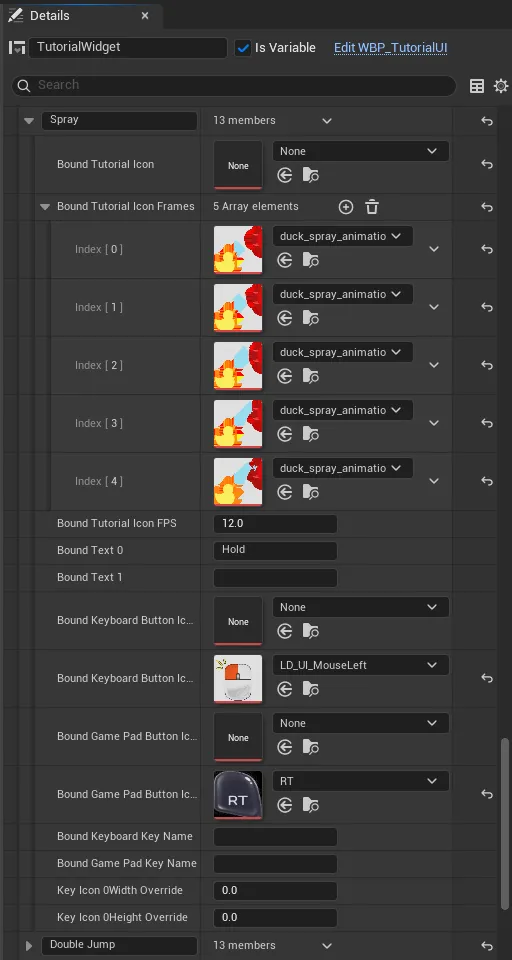Screen dimensions: 512x960
Task: Open Index [ 0 ] duck_spray_animation asset dropdown
Action: pos(342,236)
